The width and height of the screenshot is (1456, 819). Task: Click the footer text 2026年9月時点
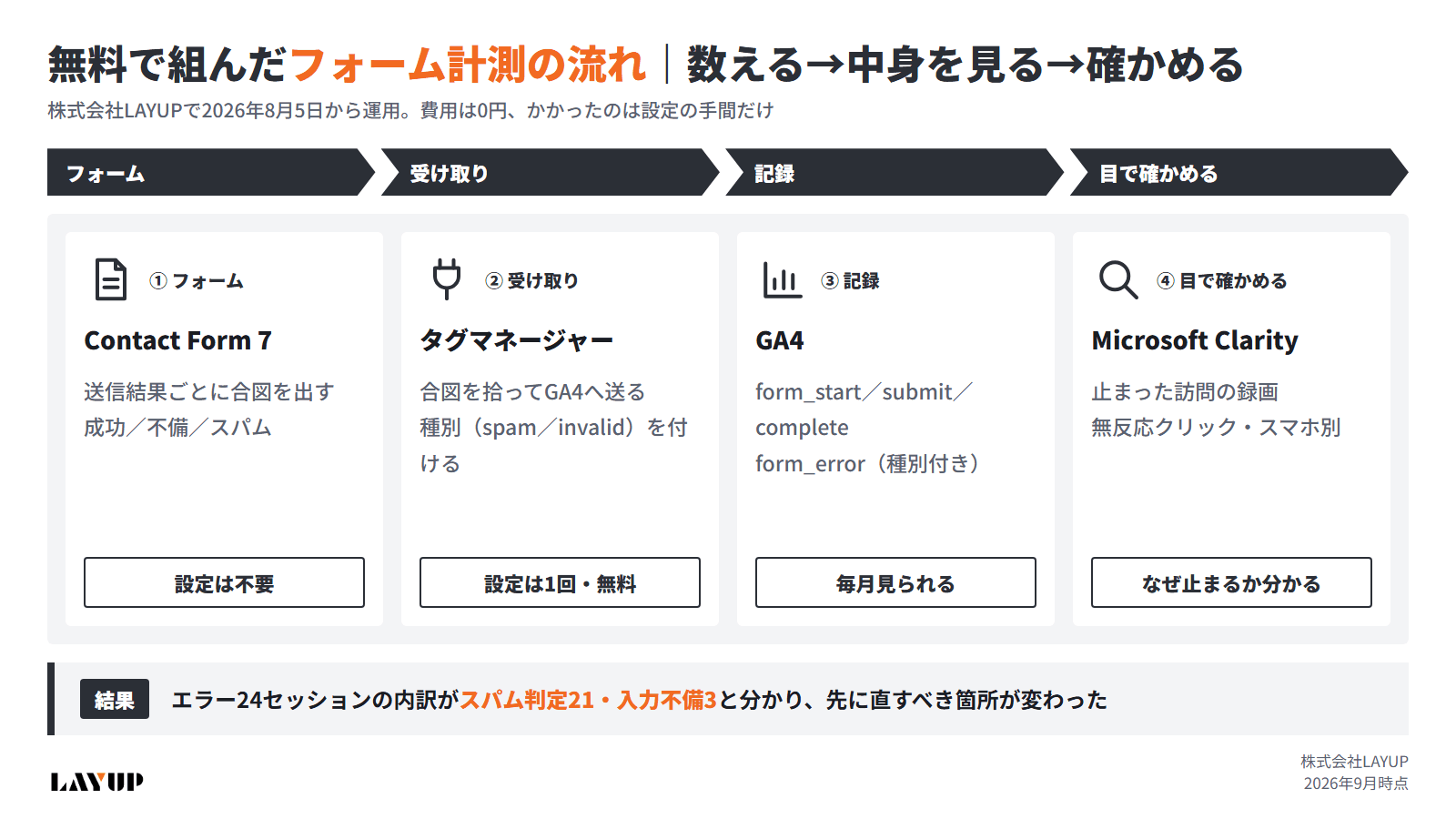click(x=1356, y=783)
